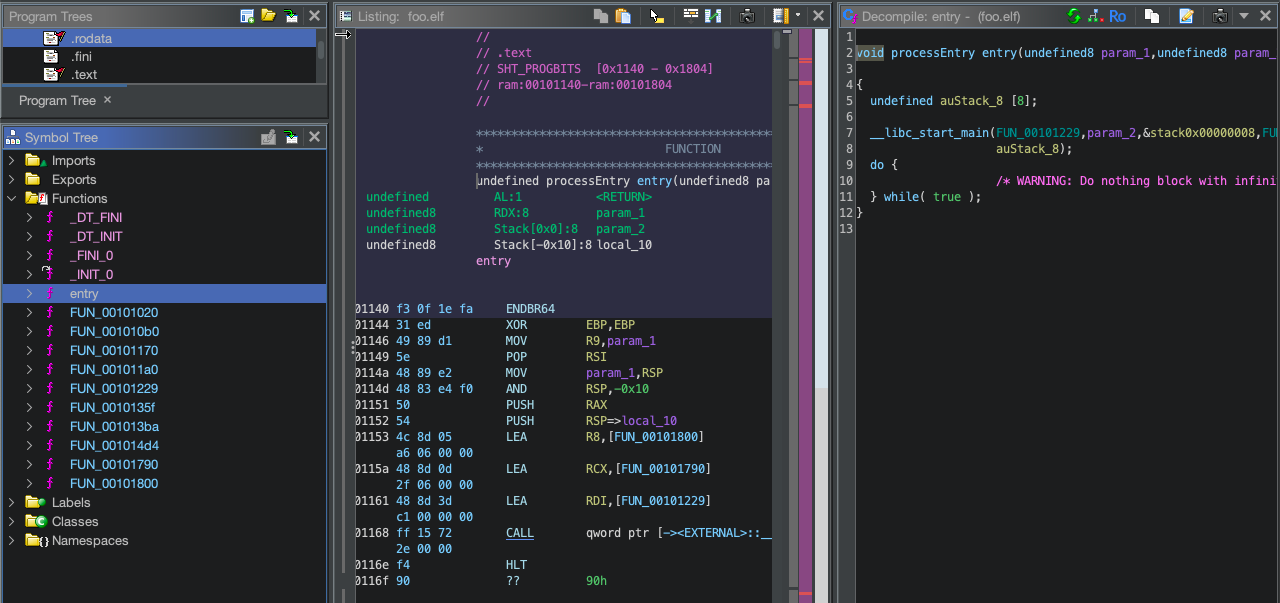Select FUN_00101170 in Symbol Tree

[x=114, y=350]
